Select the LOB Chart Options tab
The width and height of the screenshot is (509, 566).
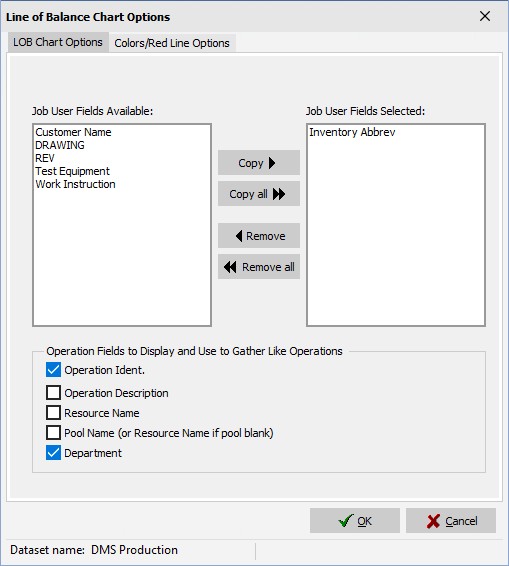tap(58, 42)
